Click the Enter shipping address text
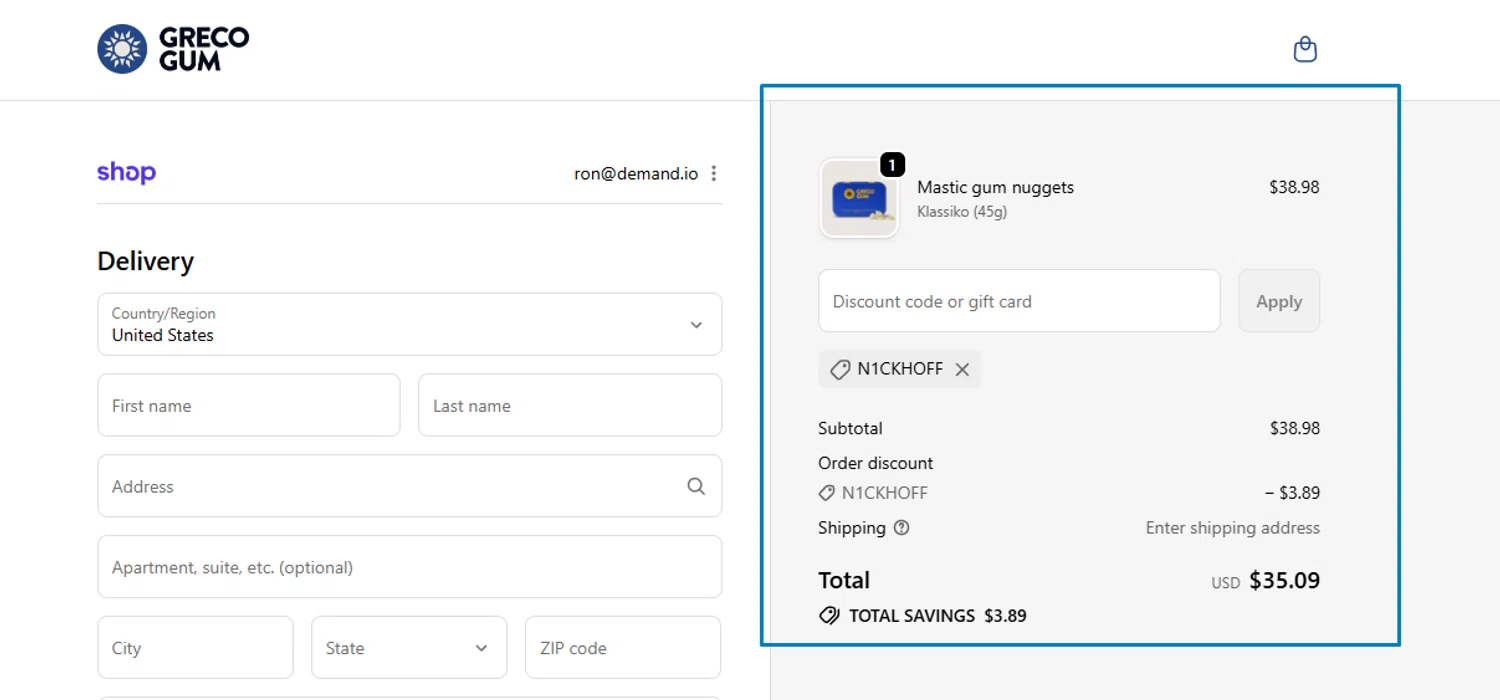 (1233, 528)
